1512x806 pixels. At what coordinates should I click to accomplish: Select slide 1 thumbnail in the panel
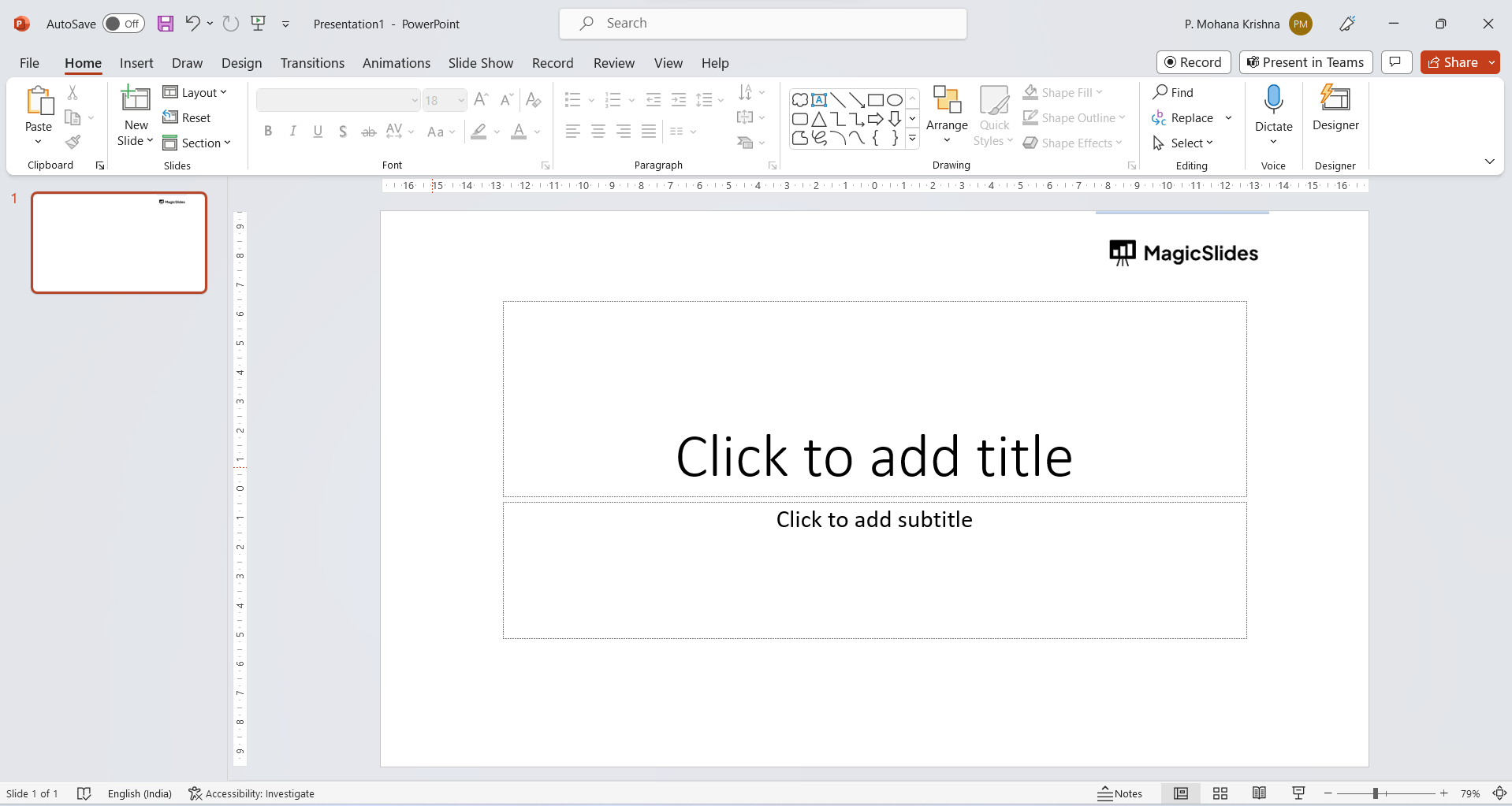pyautogui.click(x=119, y=243)
